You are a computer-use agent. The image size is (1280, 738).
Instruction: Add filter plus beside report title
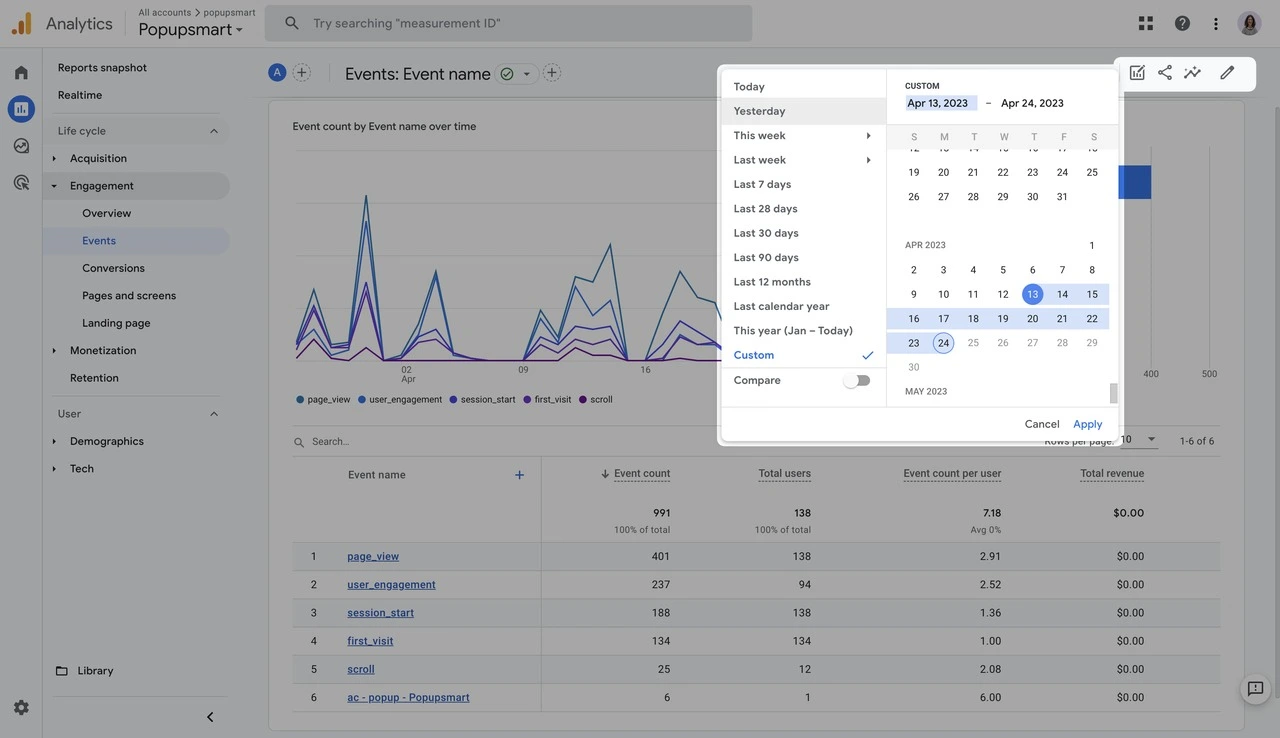[x=552, y=73]
